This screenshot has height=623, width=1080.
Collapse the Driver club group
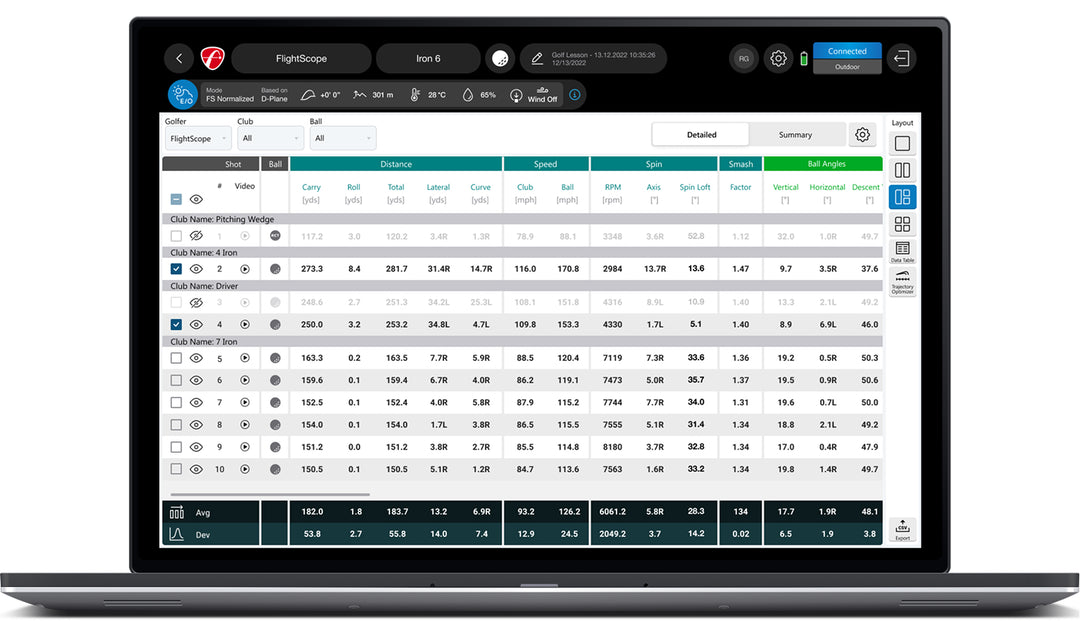click(522, 286)
